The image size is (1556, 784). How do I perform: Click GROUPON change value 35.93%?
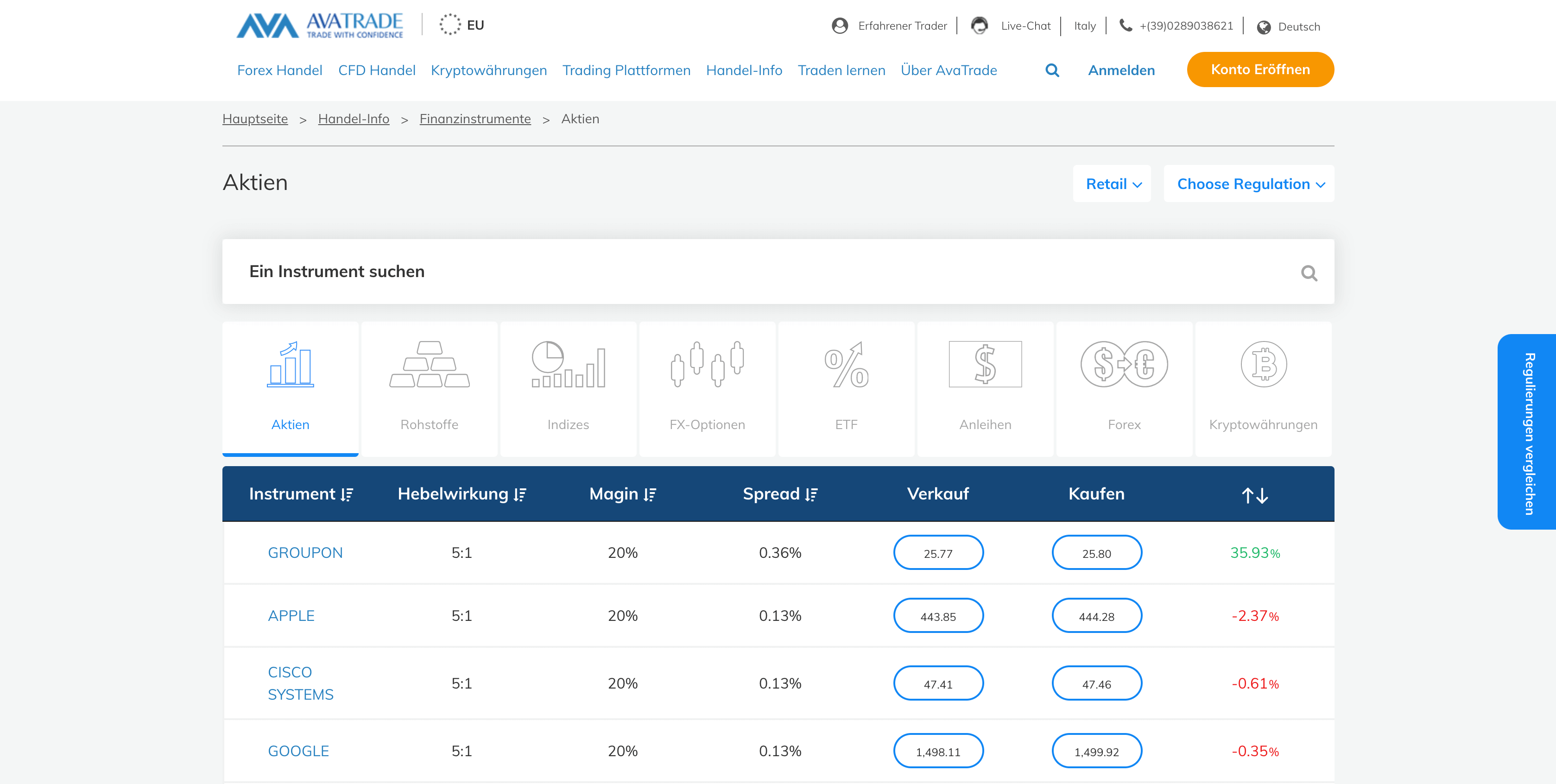[1255, 553]
